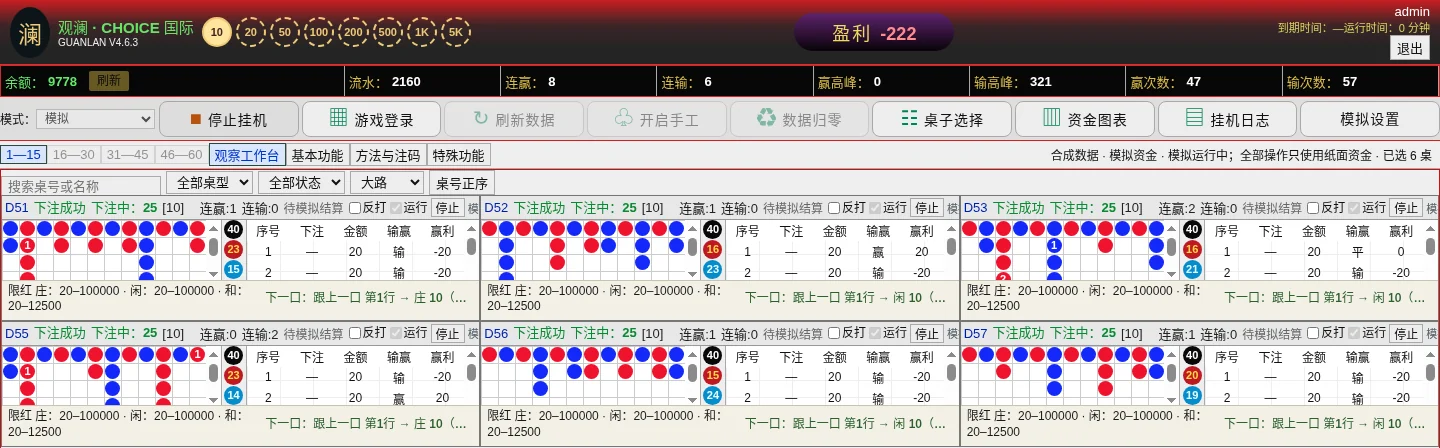The width and height of the screenshot is (1440, 448).
Task: Open 游戏登录 game login
Action: click(372, 119)
